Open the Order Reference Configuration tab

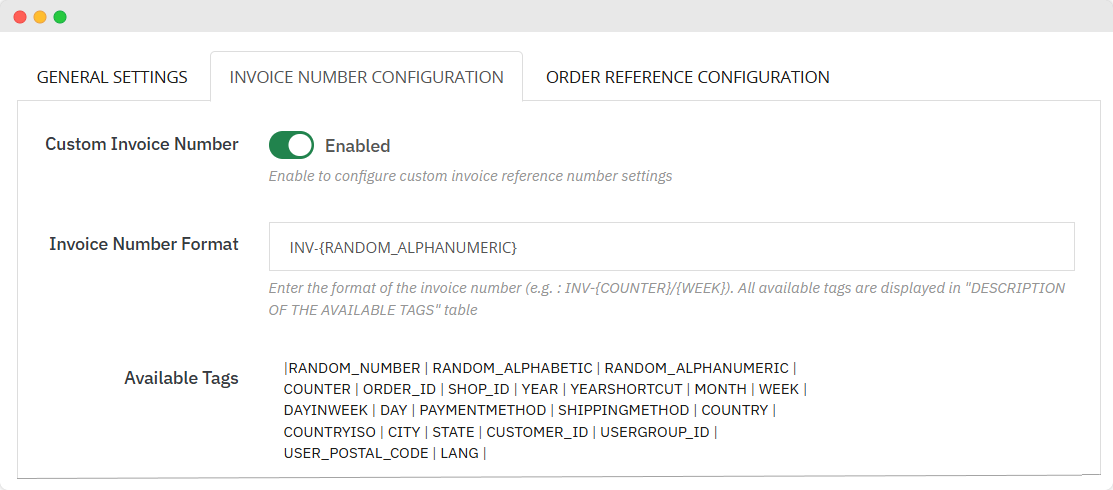(x=687, y=77)
